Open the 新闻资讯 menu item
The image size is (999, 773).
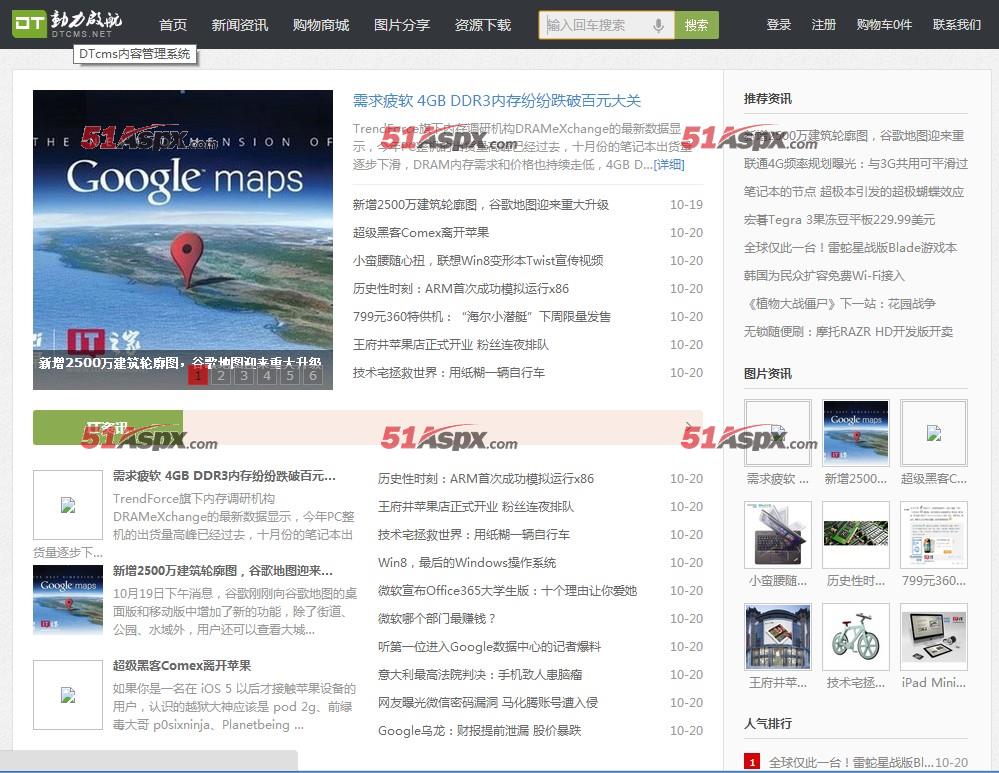pos(240,25)
